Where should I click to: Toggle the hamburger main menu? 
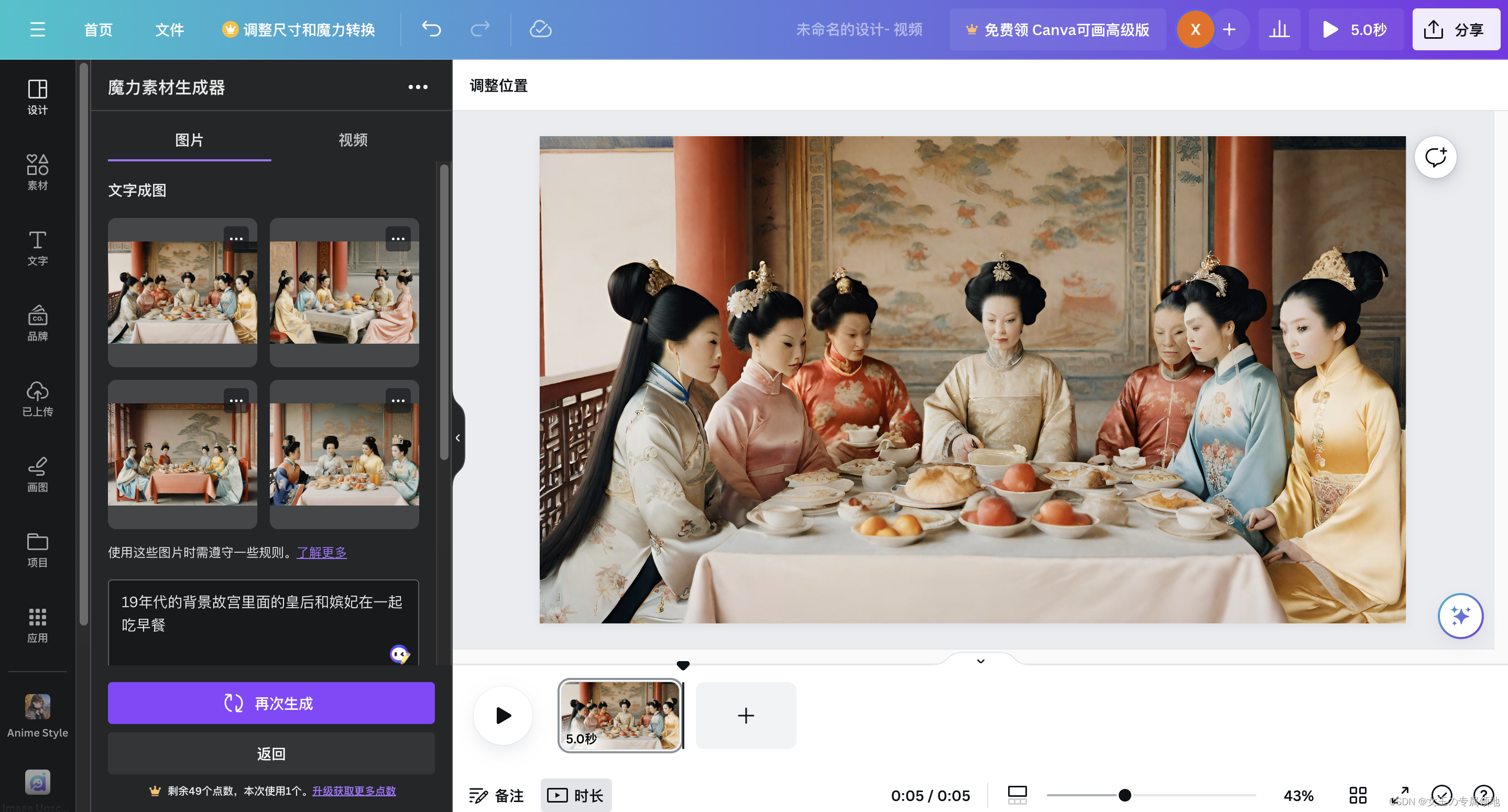38,29
